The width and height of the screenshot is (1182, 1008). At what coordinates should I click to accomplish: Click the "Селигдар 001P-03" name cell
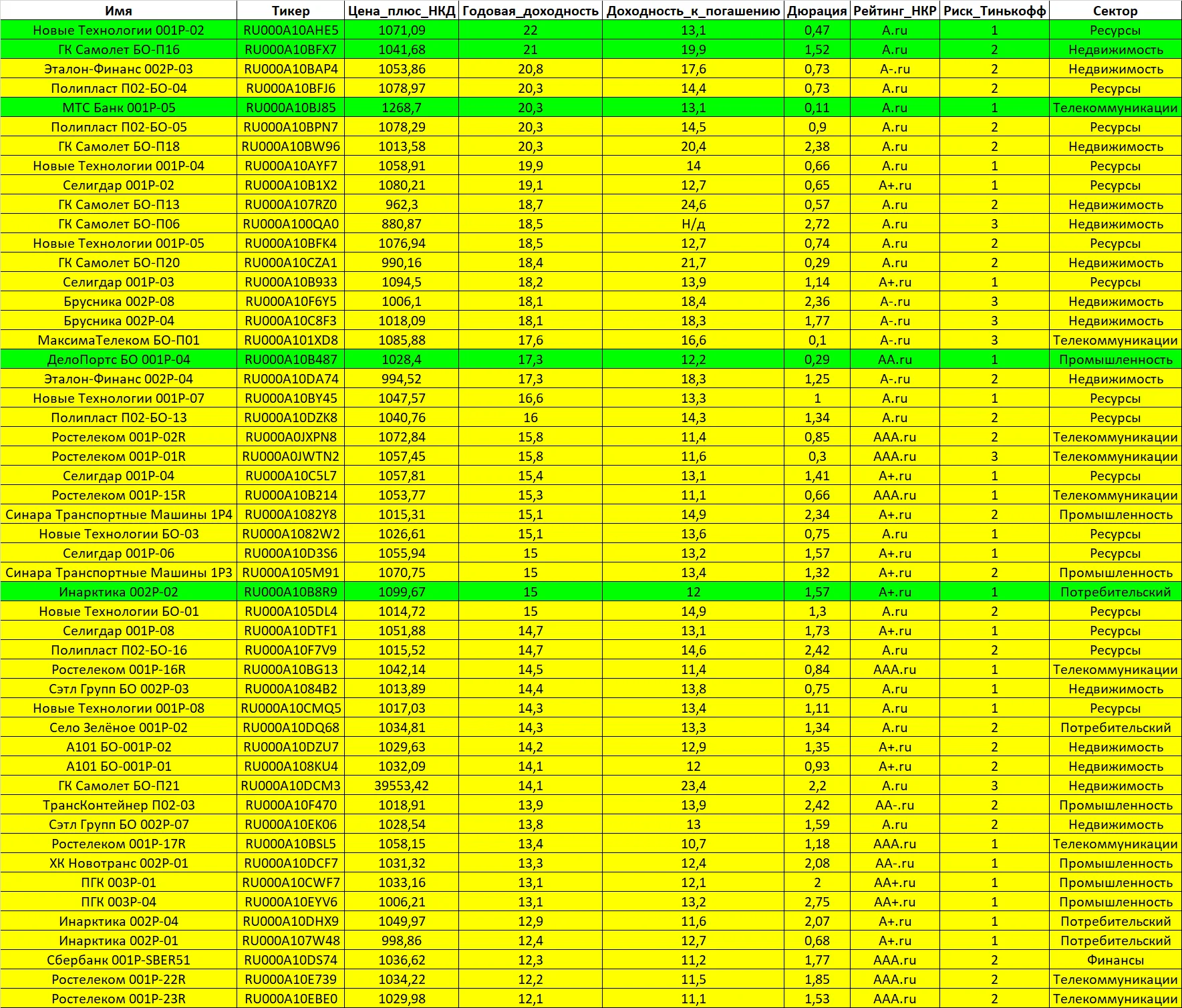pyautogui.click(x=119, y=282)
